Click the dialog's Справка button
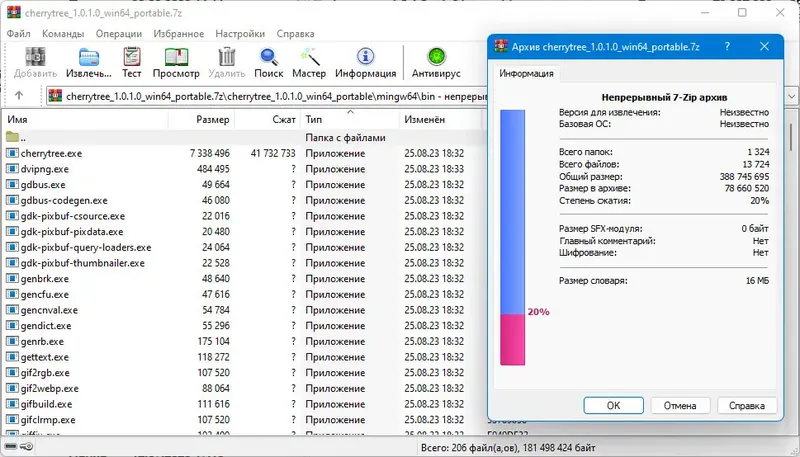 [x=747, y=405]
